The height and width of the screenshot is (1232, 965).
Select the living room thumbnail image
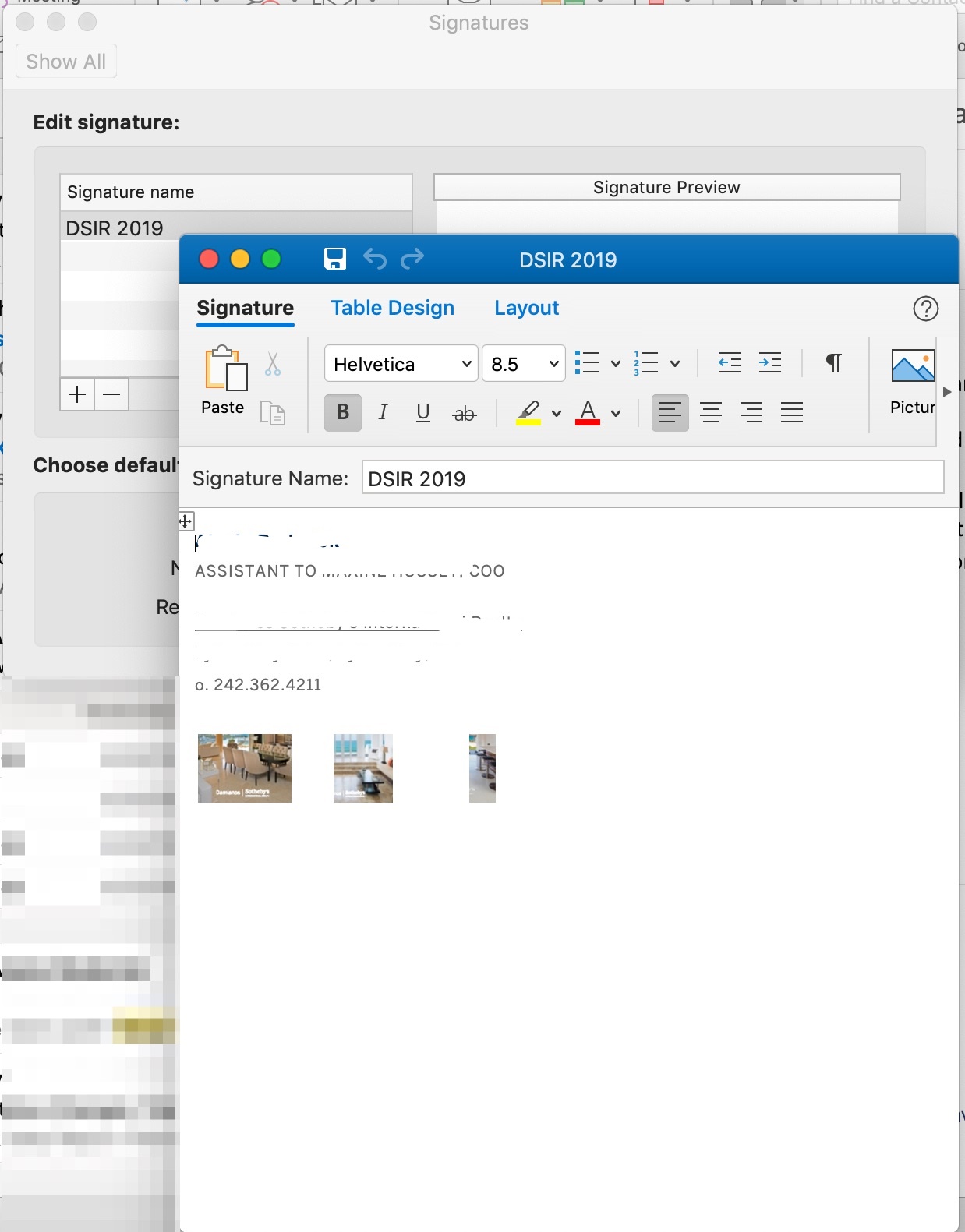(363, 768)
